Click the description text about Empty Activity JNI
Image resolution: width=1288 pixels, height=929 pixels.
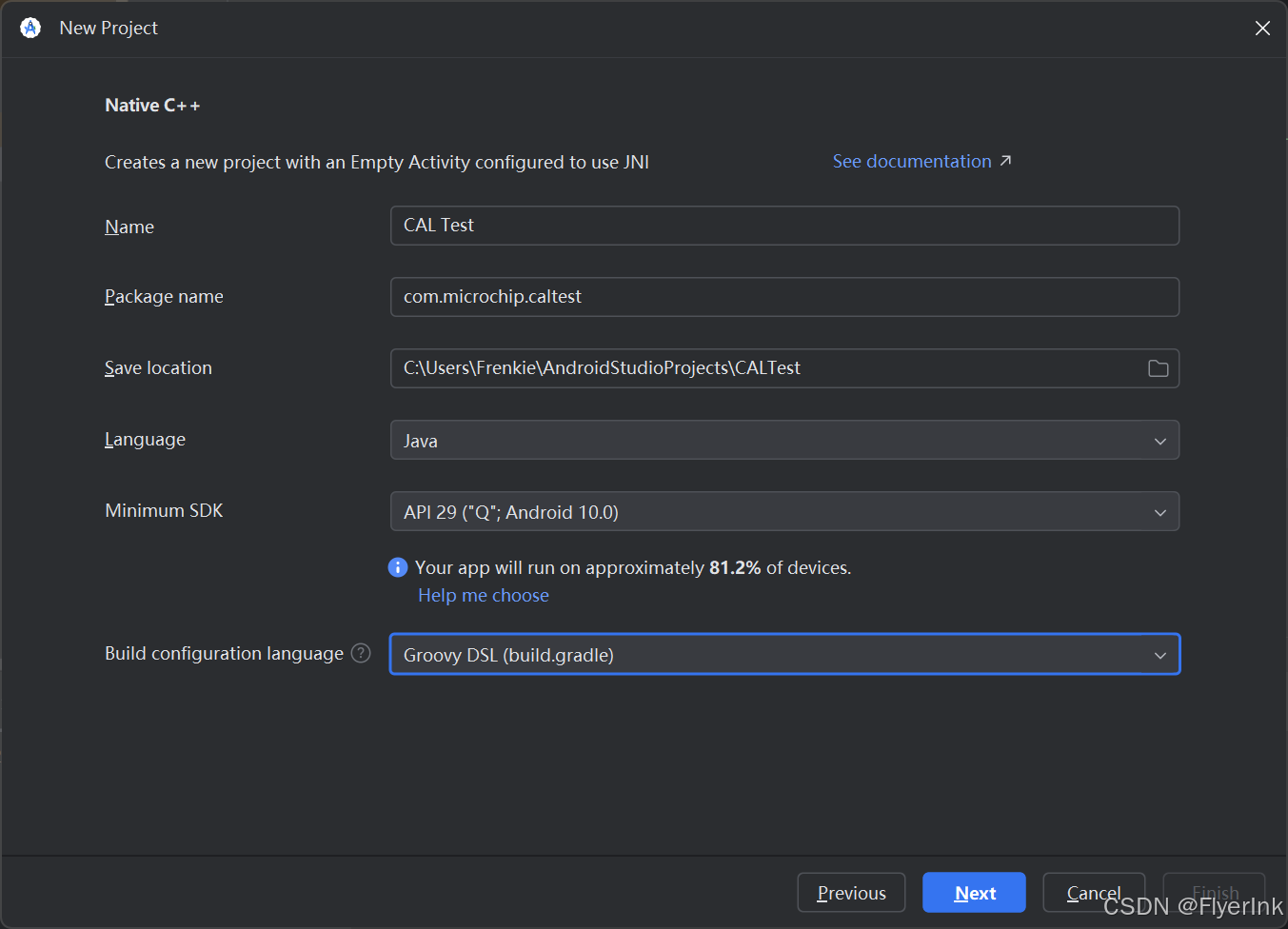click(x=377, y=163)
